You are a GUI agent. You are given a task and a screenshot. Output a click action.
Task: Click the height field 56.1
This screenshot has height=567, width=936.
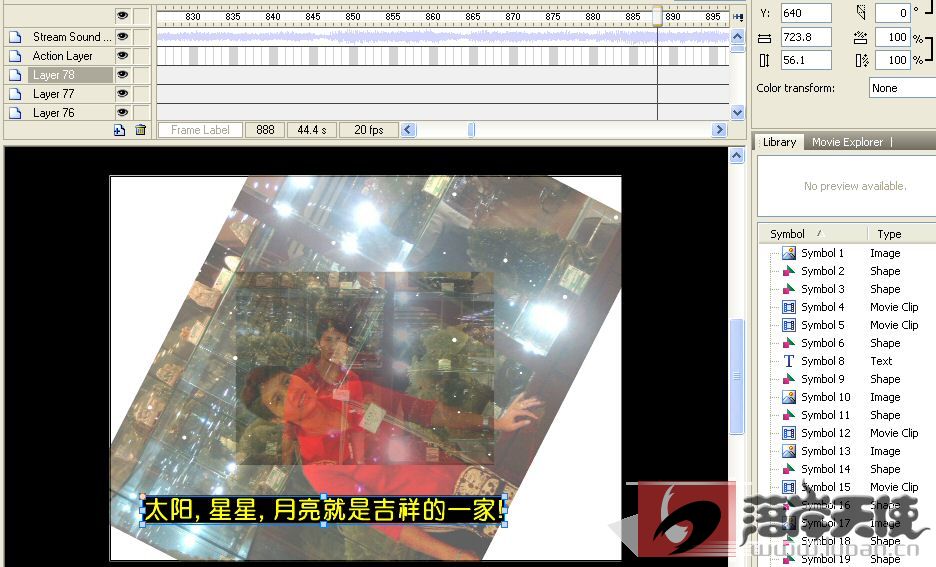point(806,60)
